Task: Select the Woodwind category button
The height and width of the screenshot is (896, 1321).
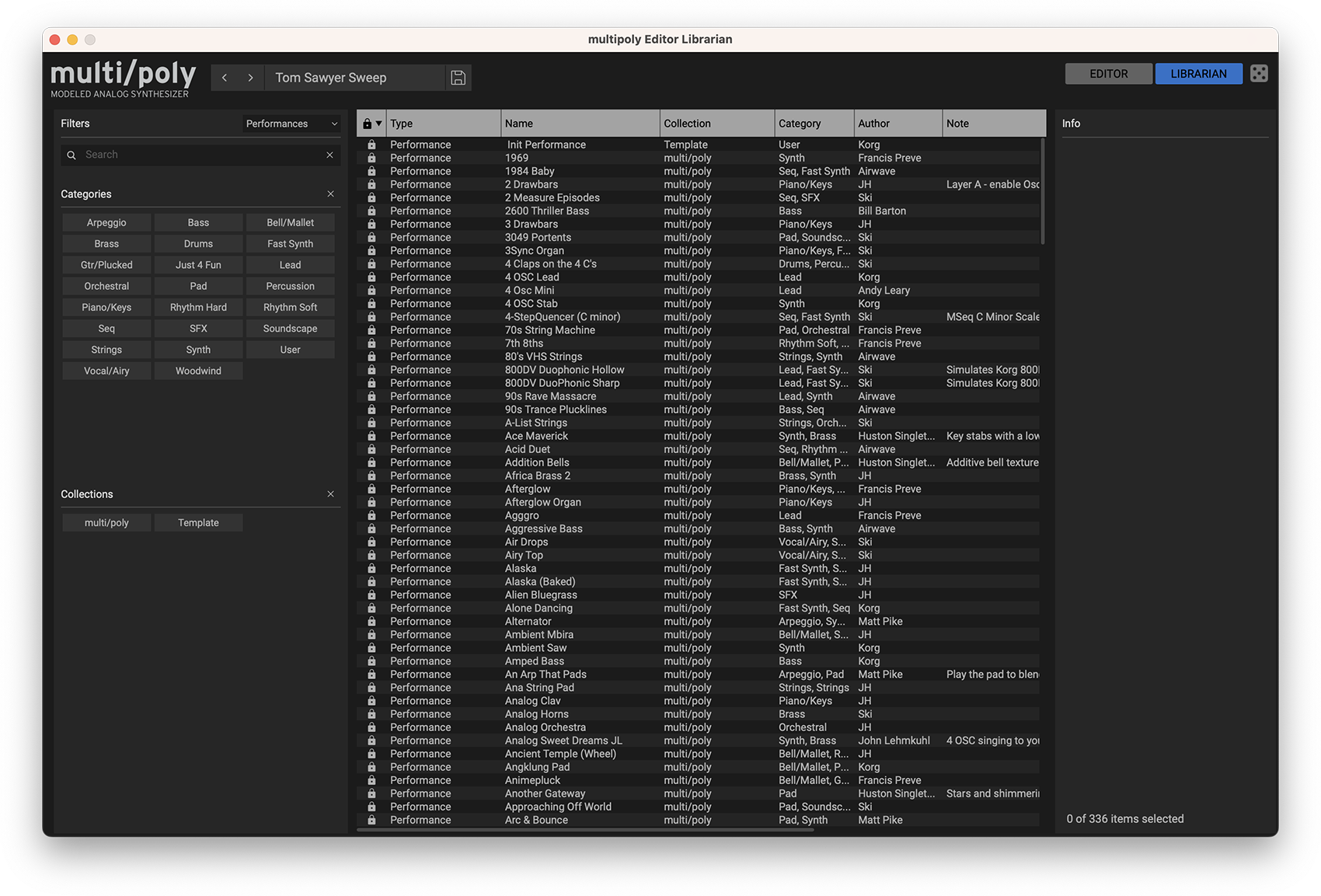Action: click(198, 371)
